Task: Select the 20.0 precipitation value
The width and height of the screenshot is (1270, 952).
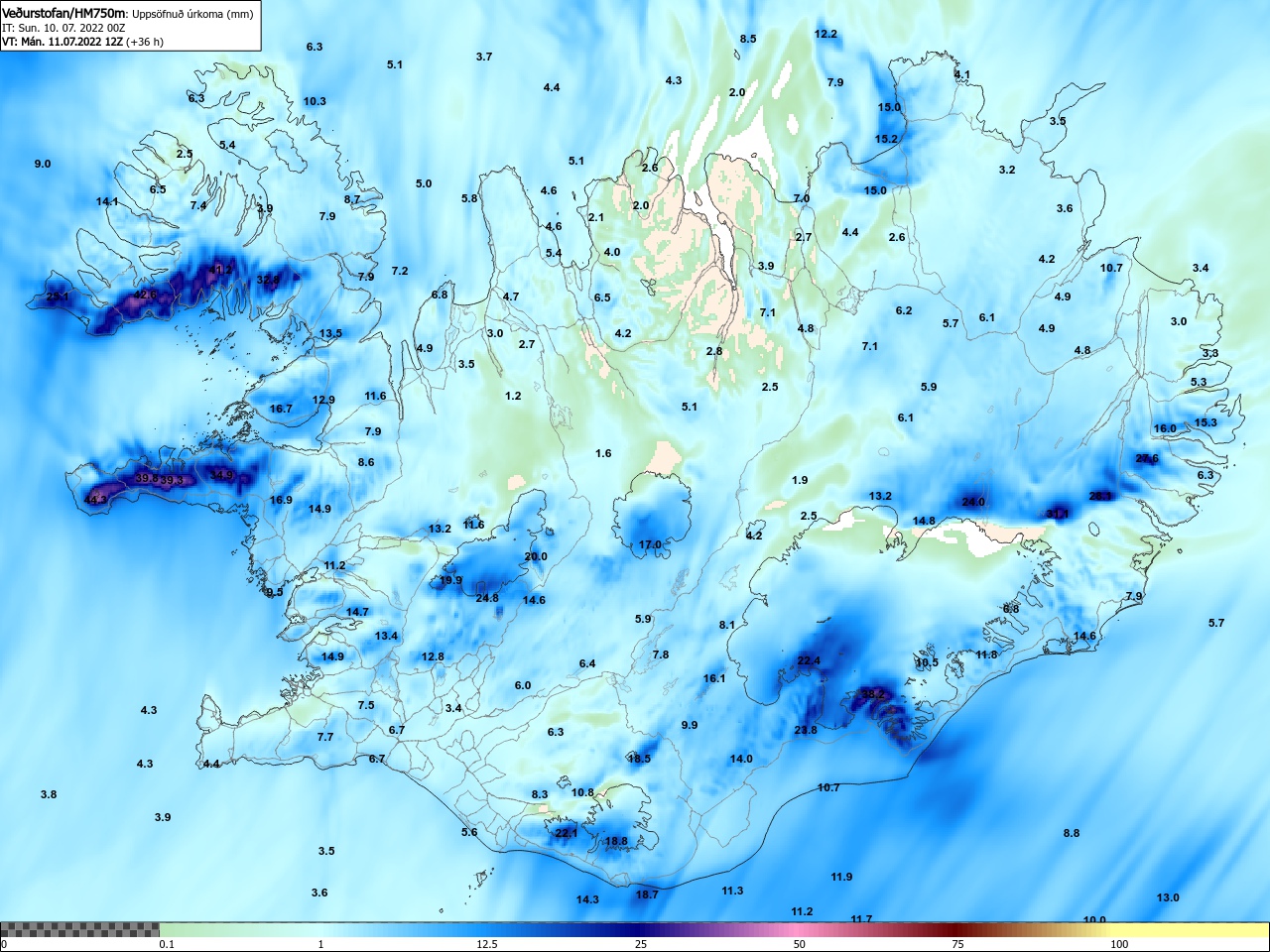Action: click(536, 556)
